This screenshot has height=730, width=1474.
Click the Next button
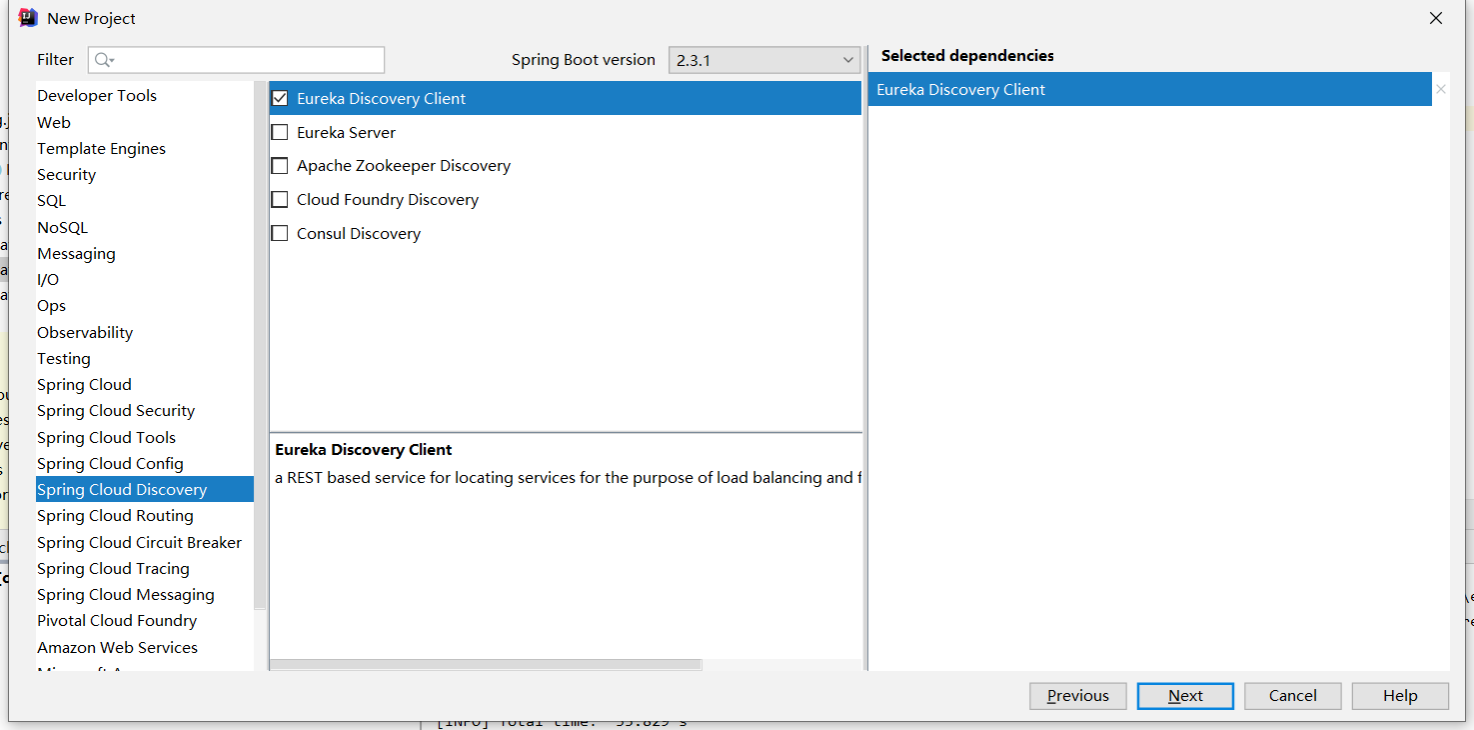1185,696
